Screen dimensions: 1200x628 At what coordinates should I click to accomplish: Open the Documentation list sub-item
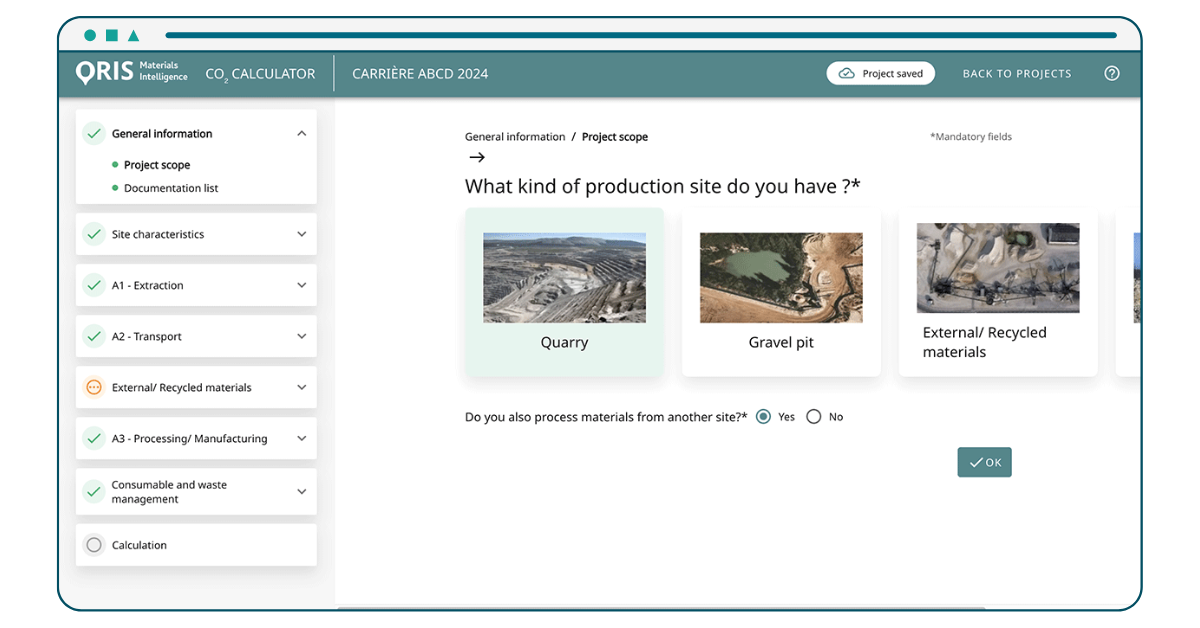171,188
